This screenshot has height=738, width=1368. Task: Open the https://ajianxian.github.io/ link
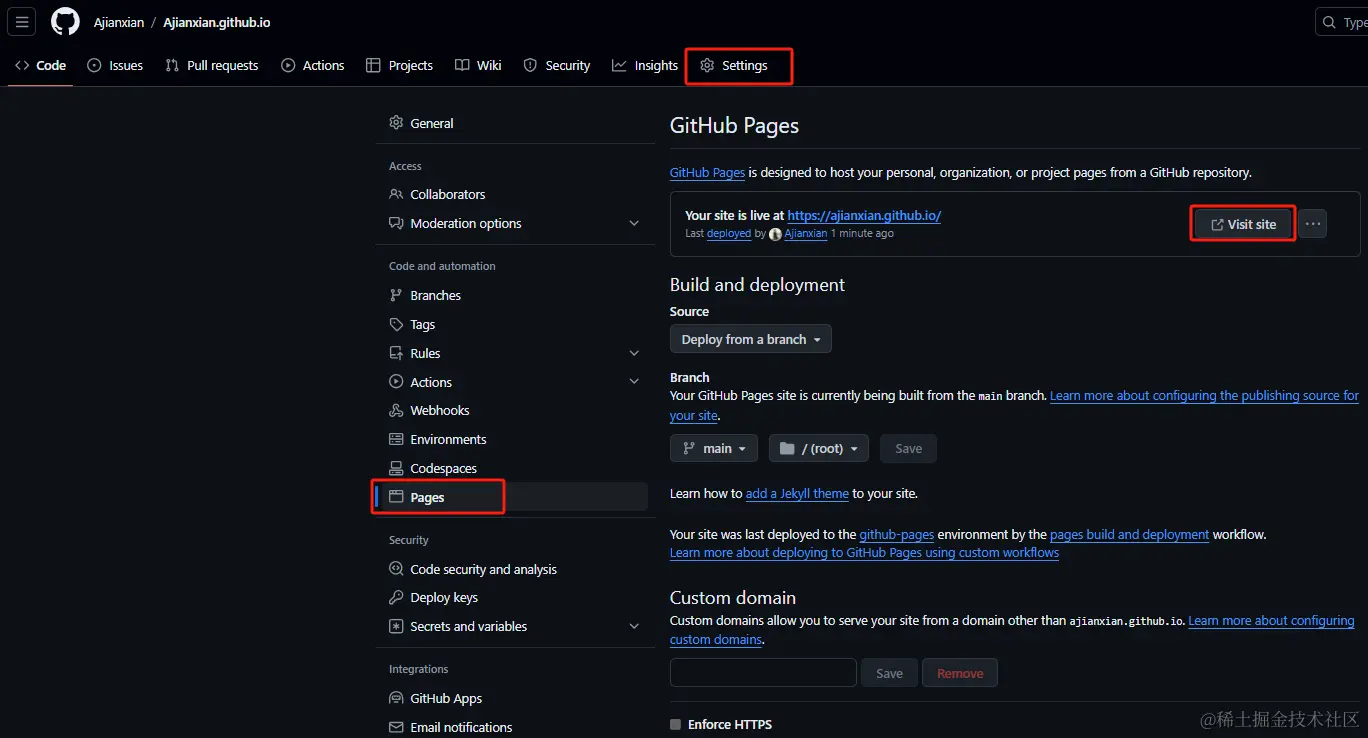(x=864, y=215)
